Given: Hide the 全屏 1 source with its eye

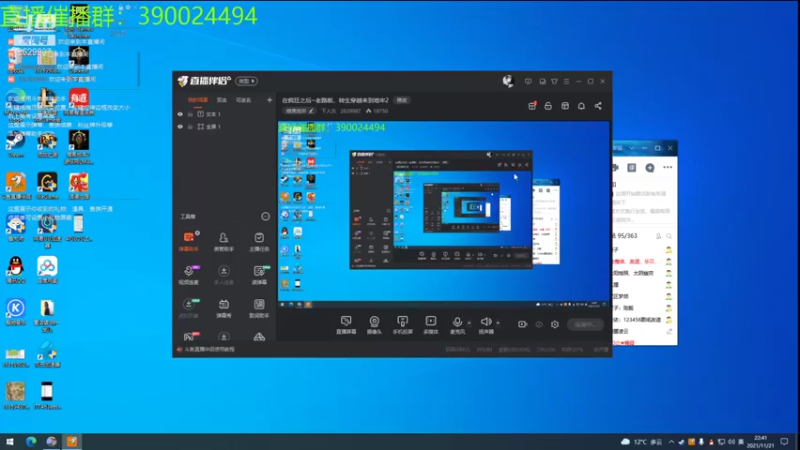Looking at the screenshot, I should (x=180, y=127).
